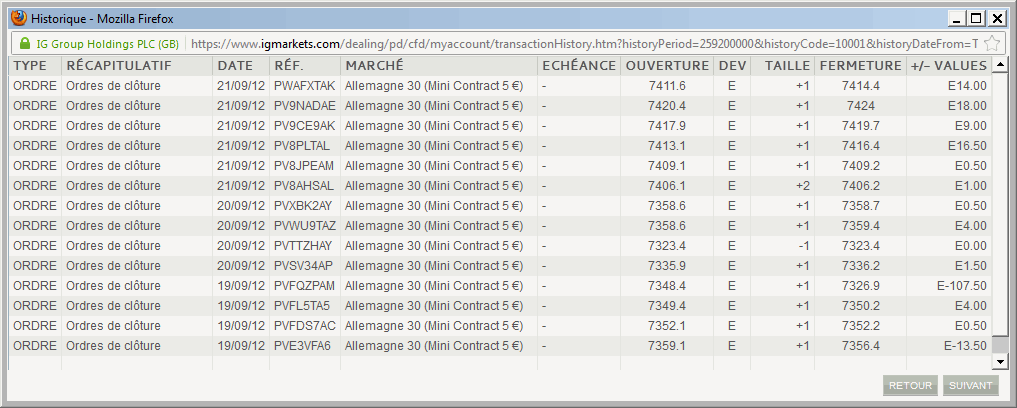1017x408 pixels.
Task: Select reference PVTTZHAY
Action: (303, 246)
